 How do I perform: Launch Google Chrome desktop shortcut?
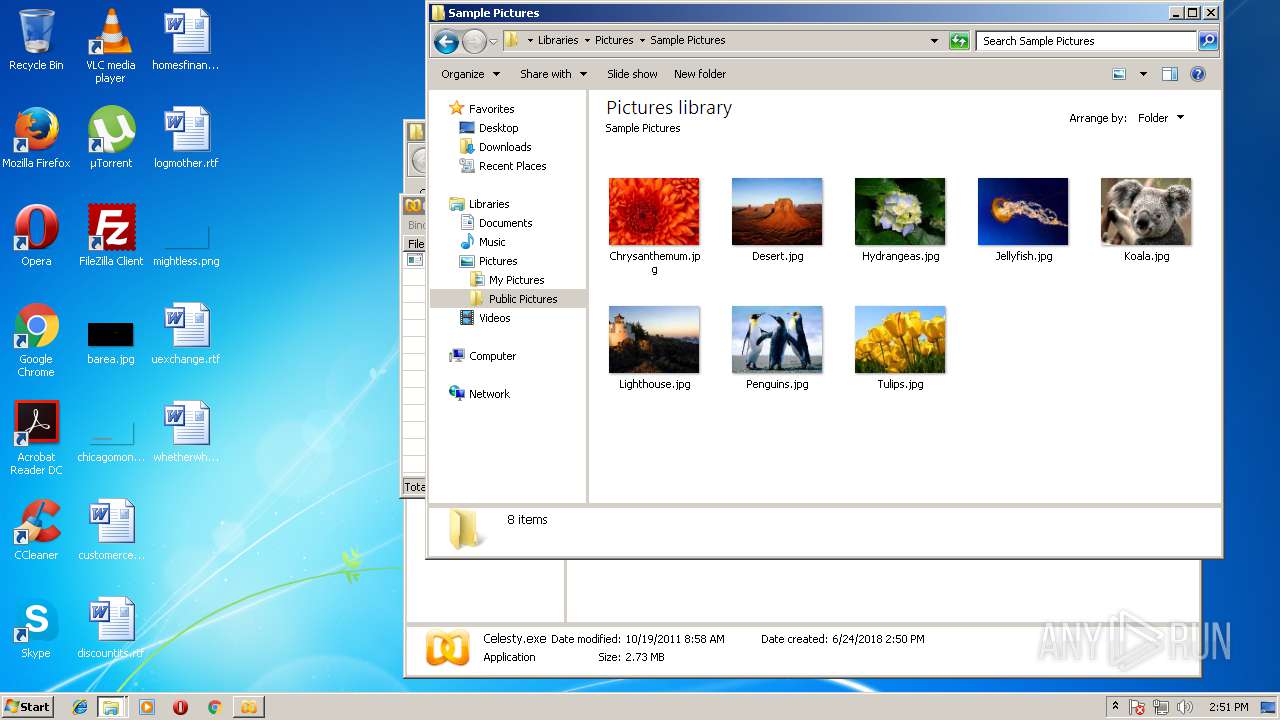point(36,340)
